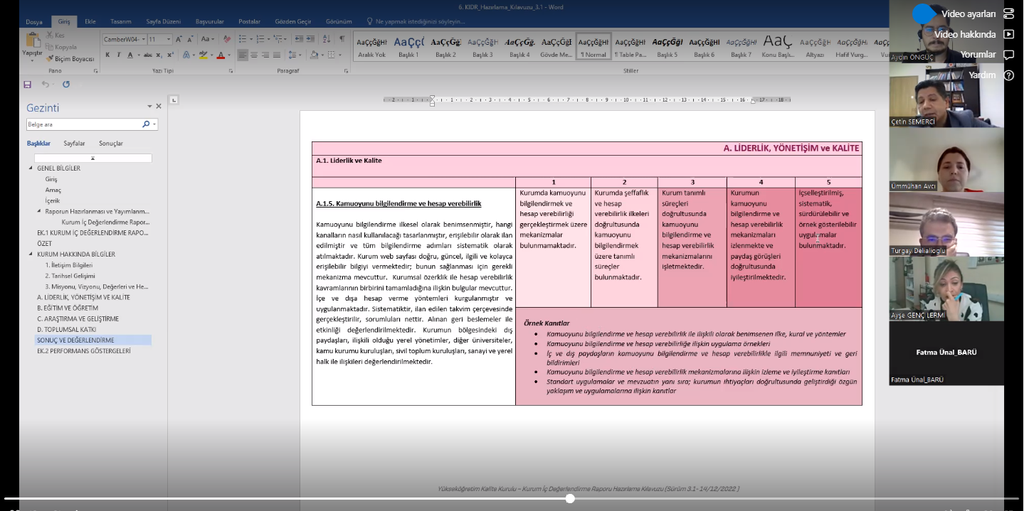Toggle italic (T) formatting
This screenshot has height=511, width=1024.
118,55
